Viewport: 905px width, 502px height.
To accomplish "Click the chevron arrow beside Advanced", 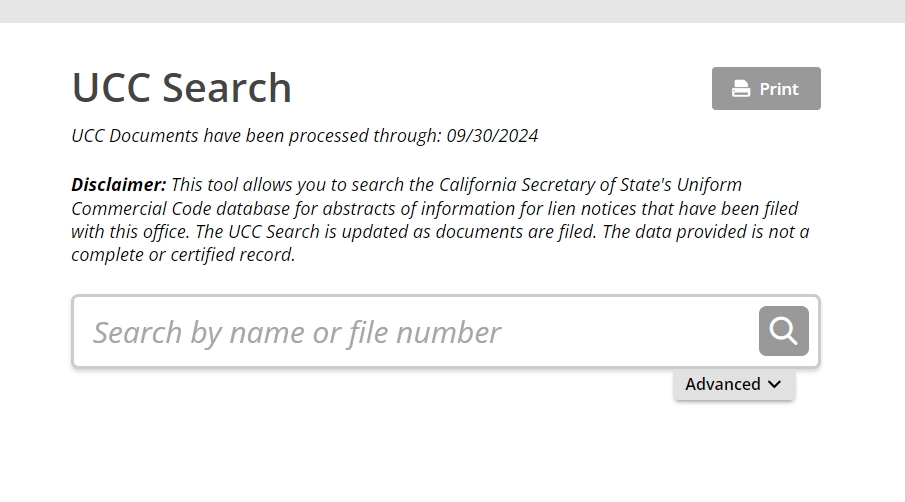I will 774,384.
